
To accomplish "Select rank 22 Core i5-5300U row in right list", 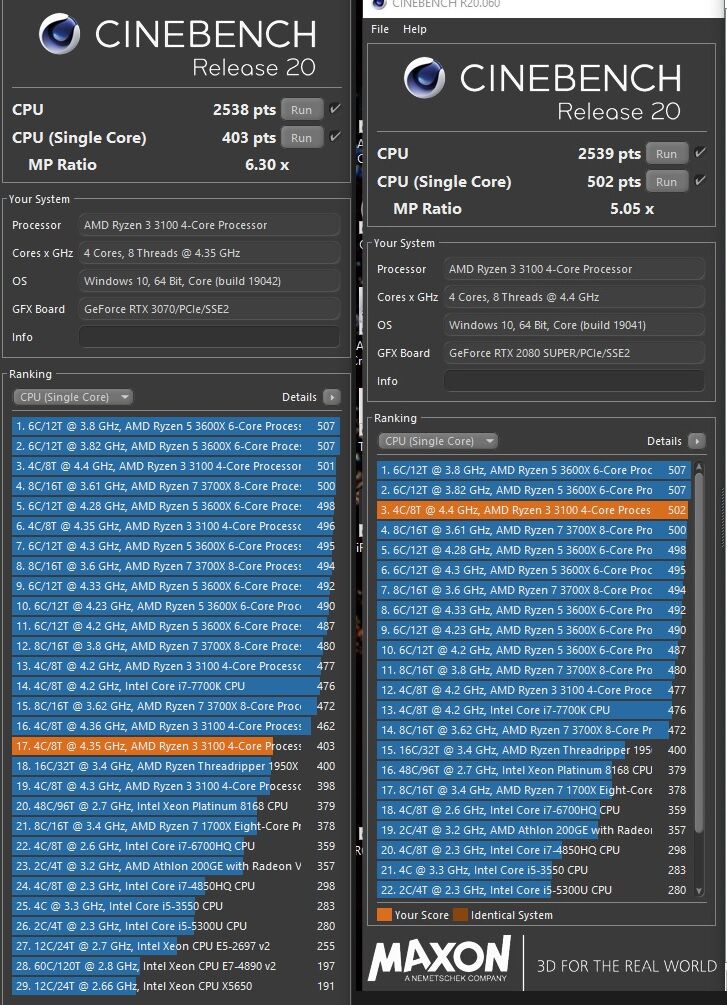I will pos(533,890).
